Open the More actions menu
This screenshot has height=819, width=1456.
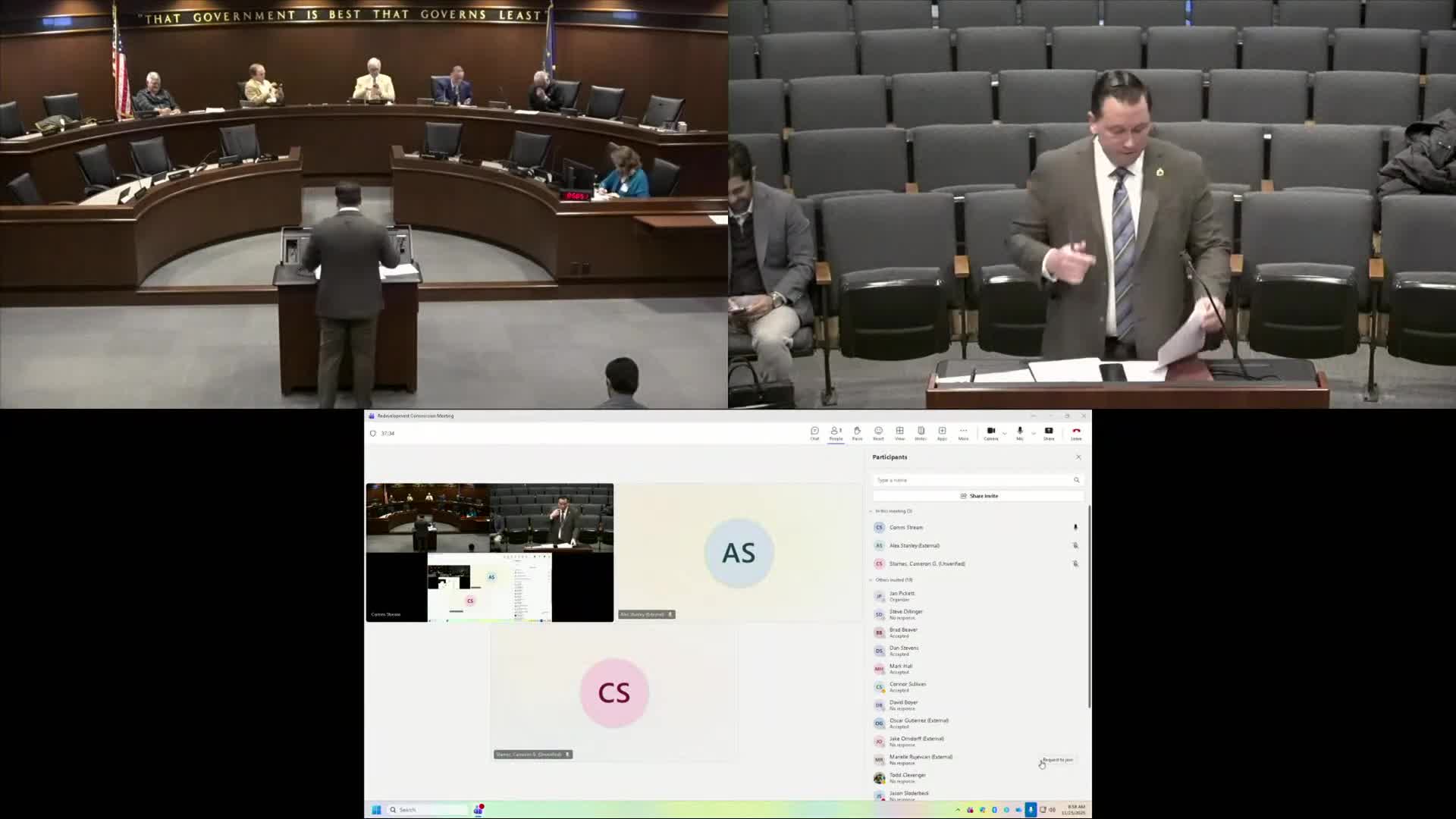point(964,432)
